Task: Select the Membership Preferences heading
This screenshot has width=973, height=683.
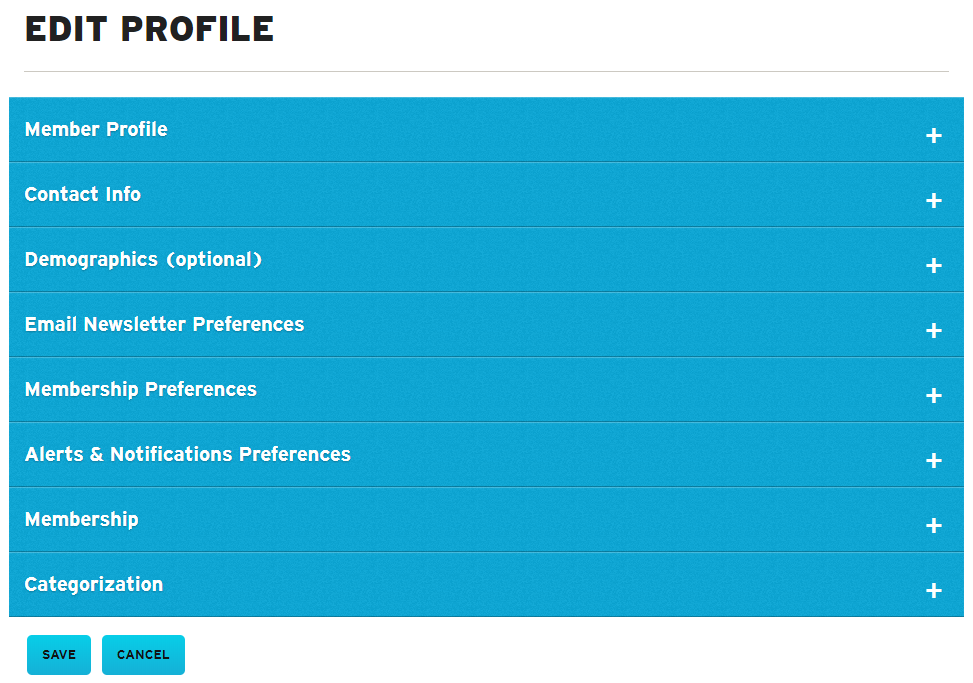Action: pos(141,389)
